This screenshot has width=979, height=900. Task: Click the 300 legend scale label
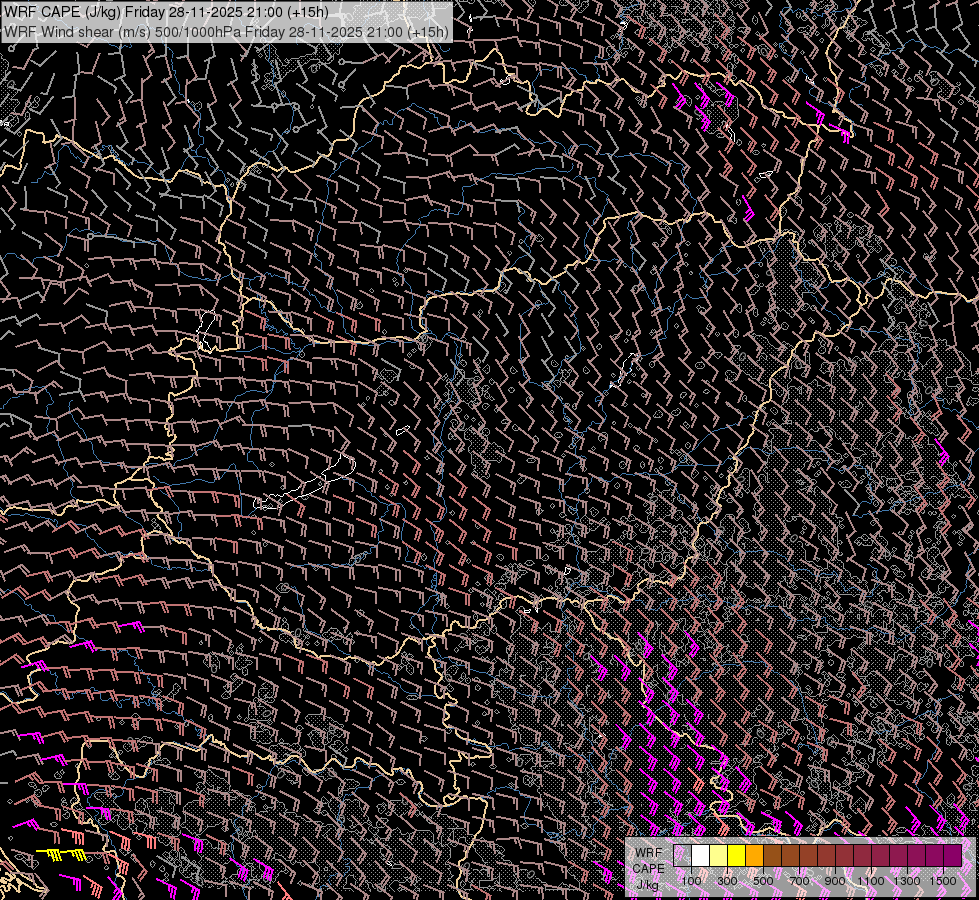(x=727, y=881)
